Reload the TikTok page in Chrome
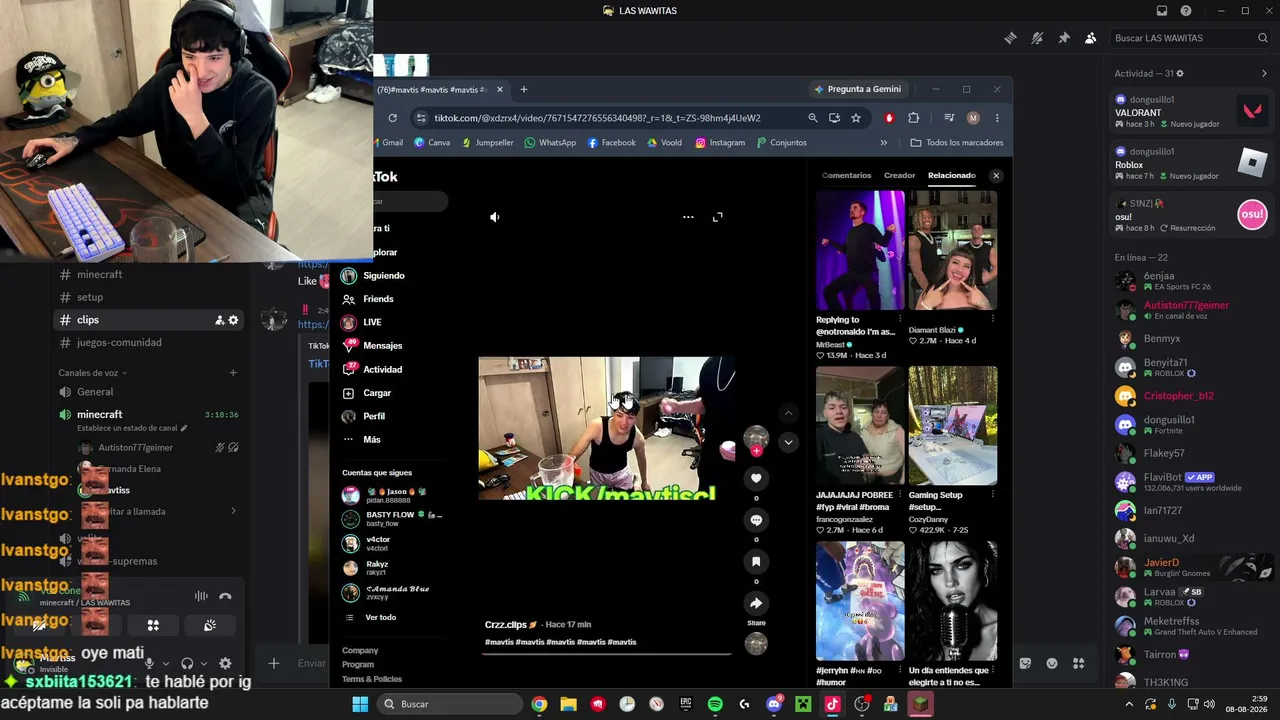This screenshot has height=720, width=1280. pos(392,118)
